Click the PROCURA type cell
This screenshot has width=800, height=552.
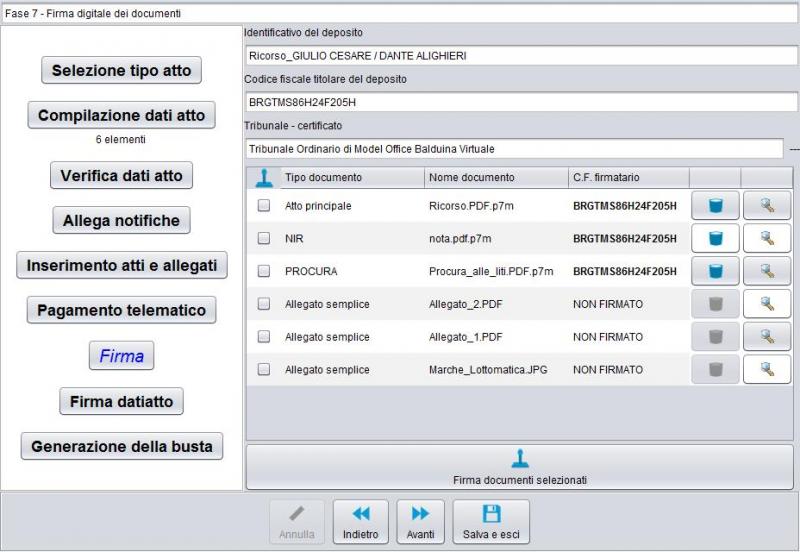pos(311,271)
